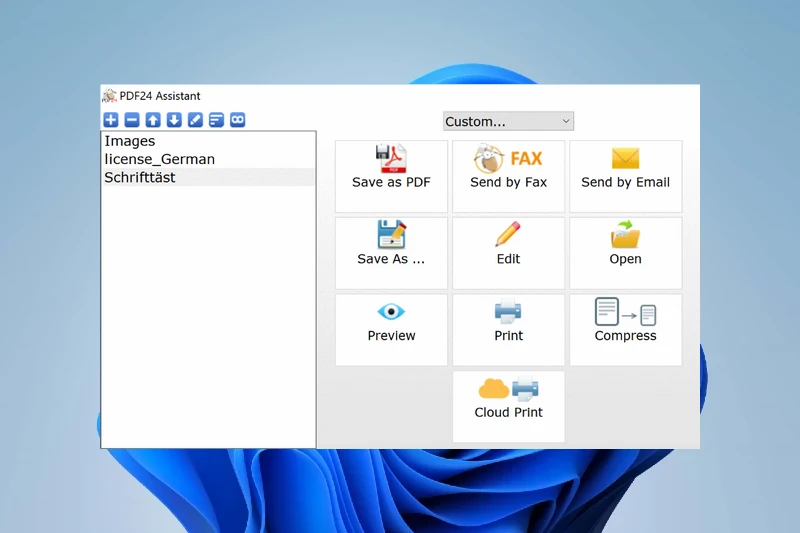The width and height of the screenshot is (800, 533).
Task: Click the move up arrow icon
Action: (x=153, y=120)
